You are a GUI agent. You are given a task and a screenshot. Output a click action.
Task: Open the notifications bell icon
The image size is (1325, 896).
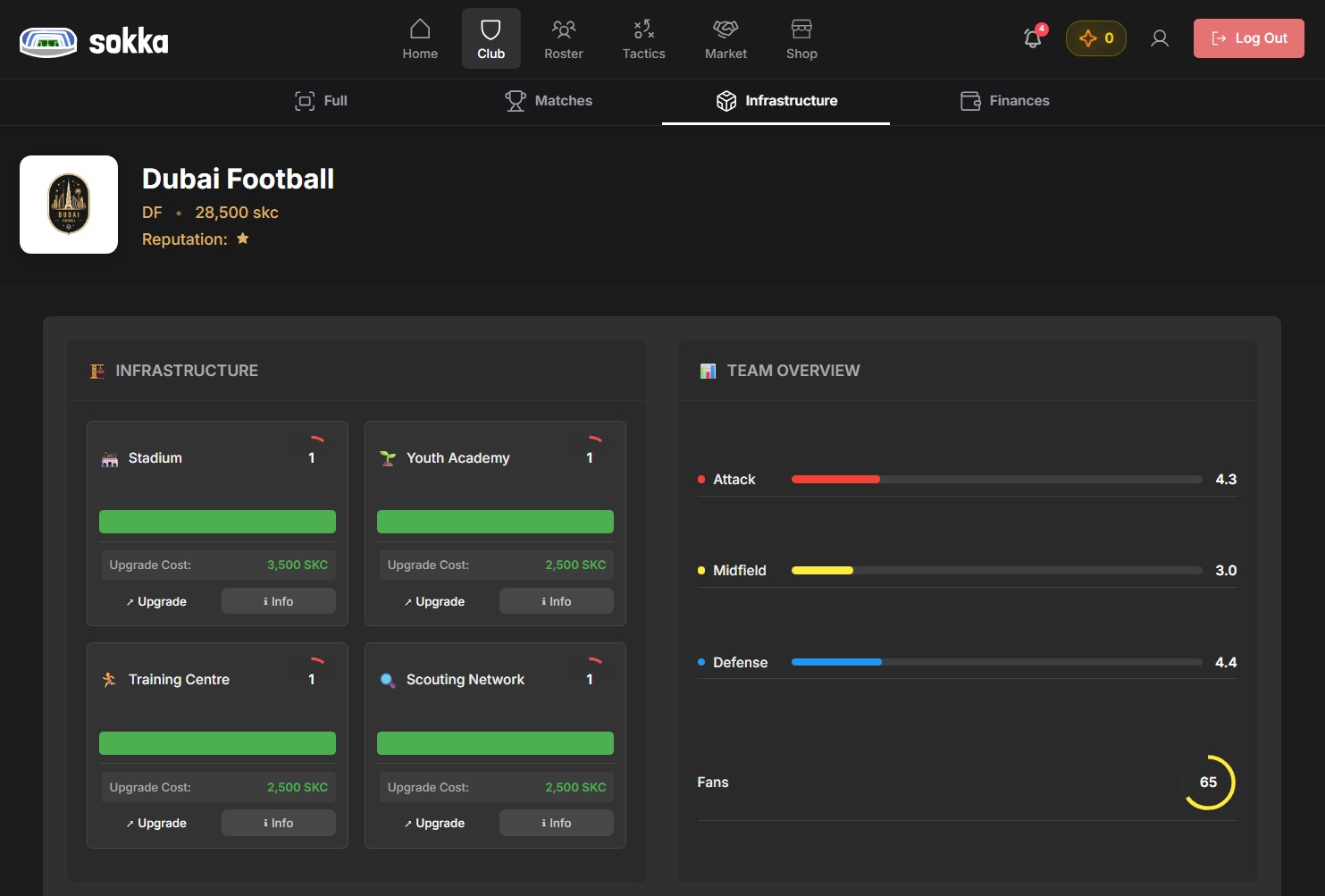(x=1033, y=38)
